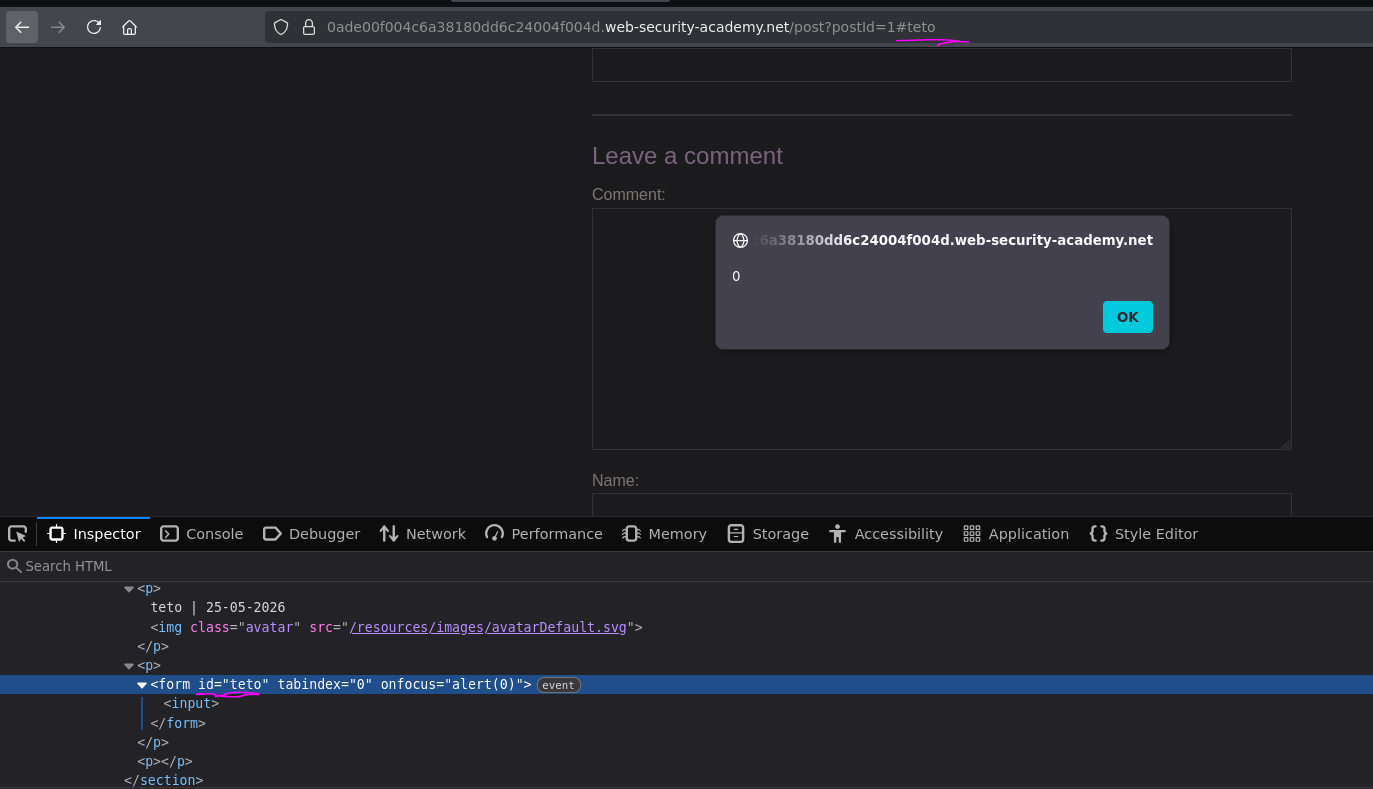
Task: Click the tabindex="0" attribute
Action: tap(325, 685)
